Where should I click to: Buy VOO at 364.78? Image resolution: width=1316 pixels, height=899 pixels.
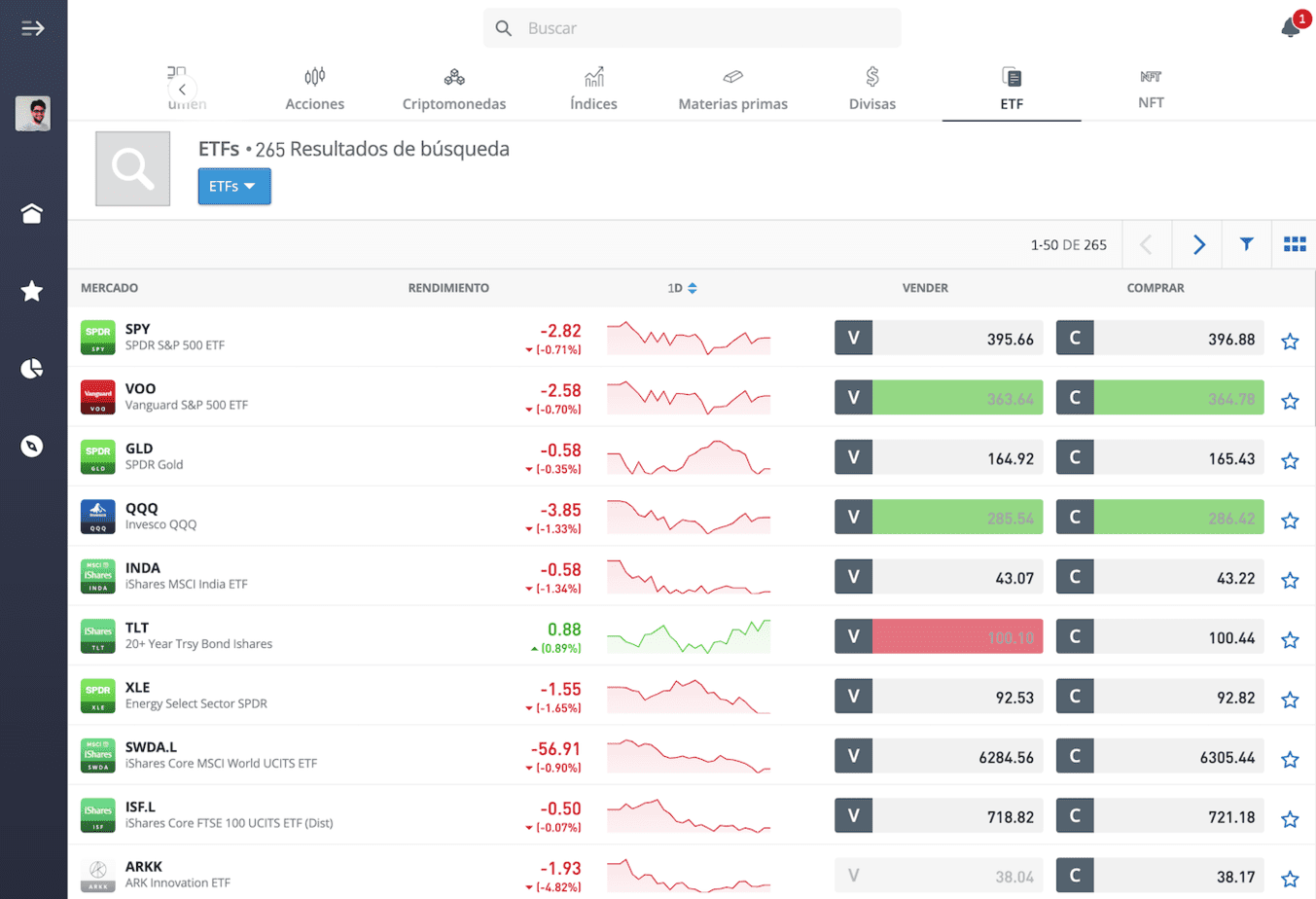pyautogui.click(x=1160, y=398)
